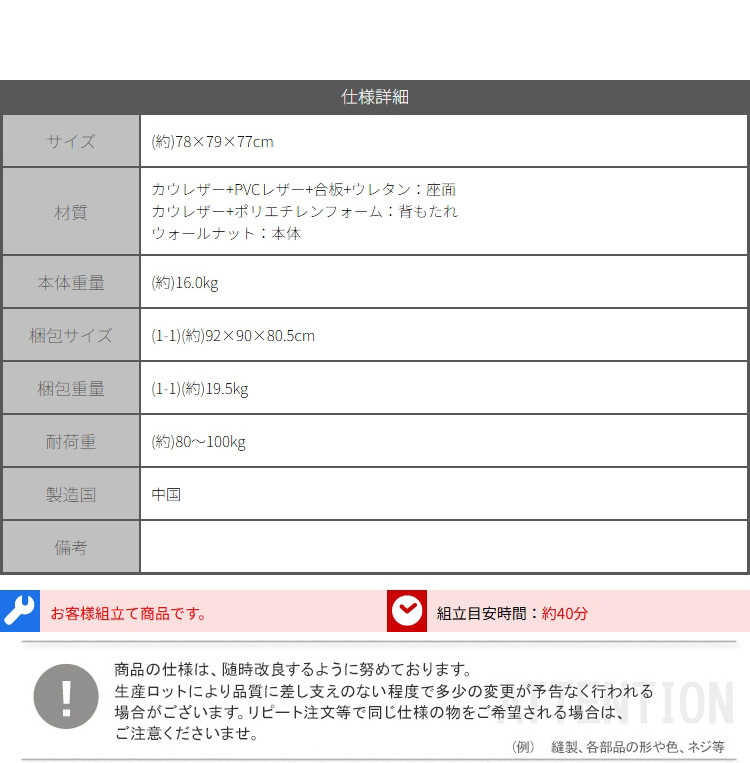Image resolution: width=750 pixels, height=763 pixels.
Task: Select the サイズ row label
Action: [x=71, y=141]
